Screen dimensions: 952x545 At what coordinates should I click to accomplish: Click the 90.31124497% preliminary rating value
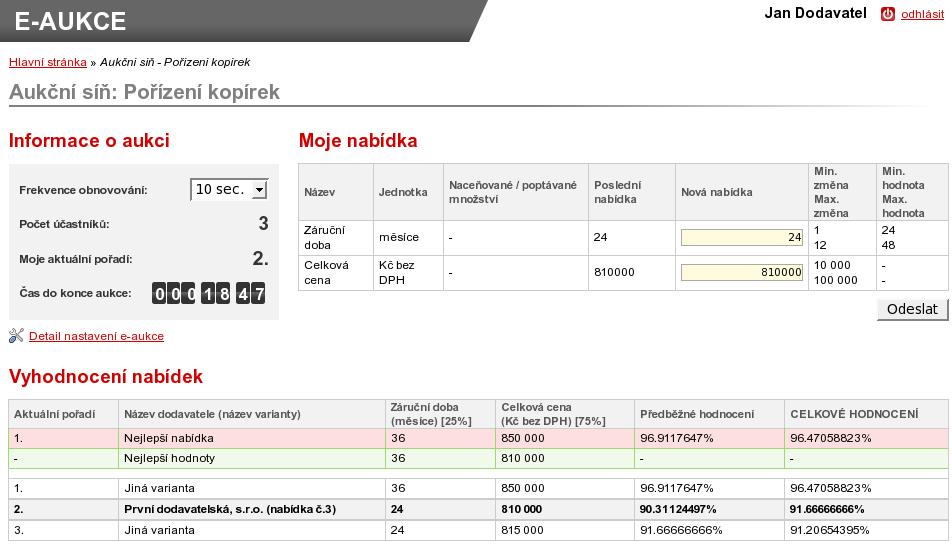678,509
